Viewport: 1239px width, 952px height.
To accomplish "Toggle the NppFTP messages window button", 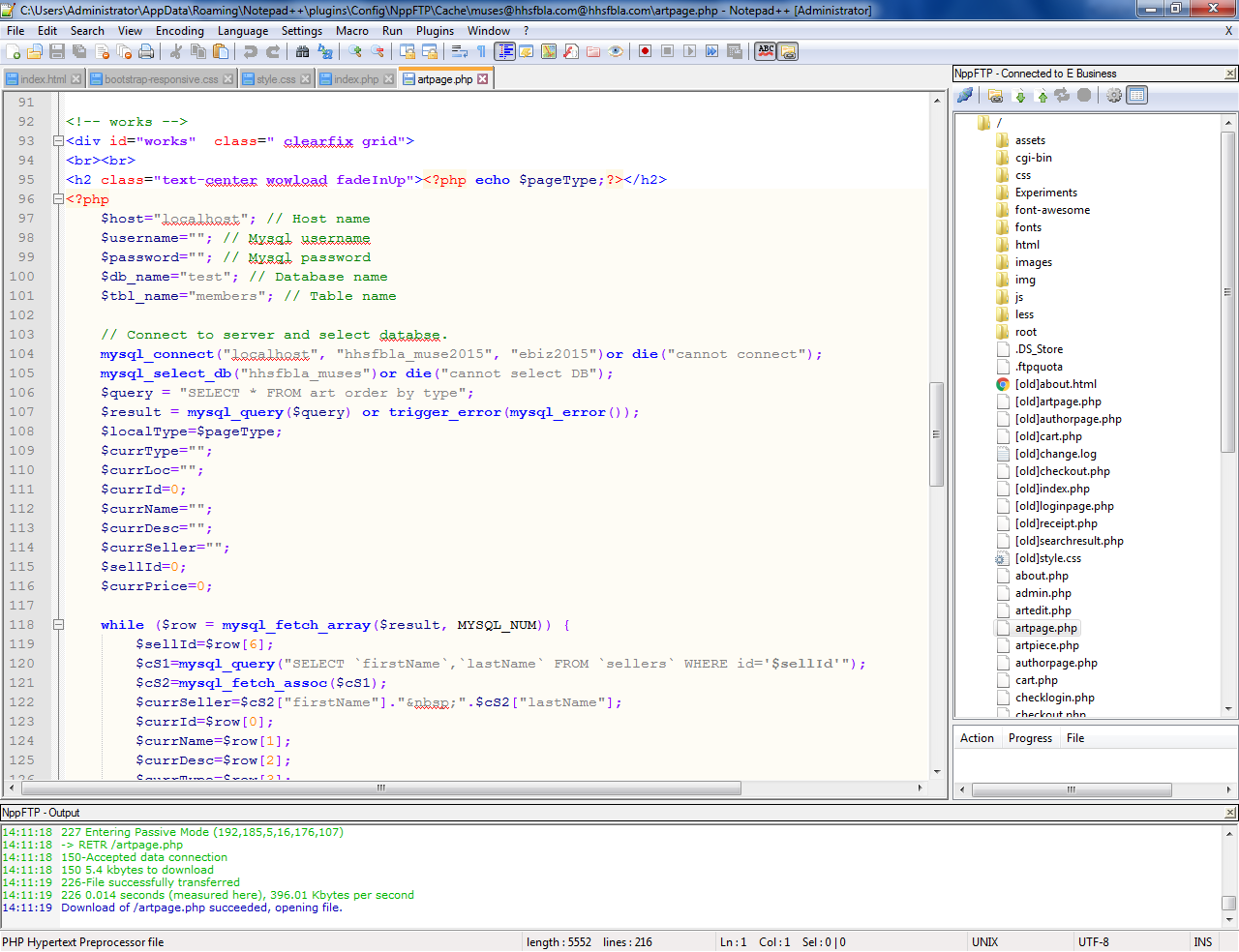I will (1137, 95).
